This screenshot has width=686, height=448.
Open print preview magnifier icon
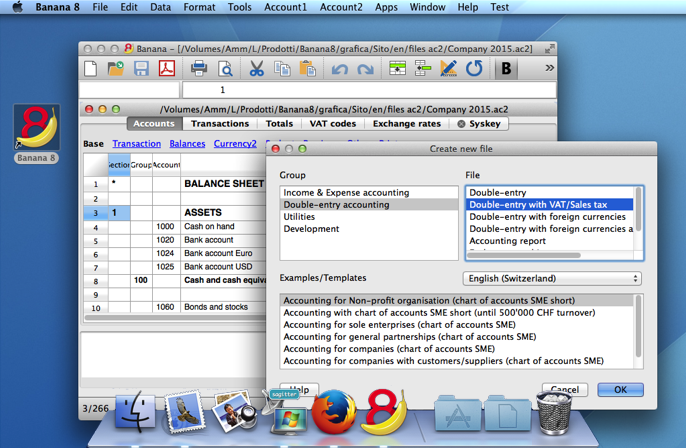pyautogui.click(x=225, y=69)
